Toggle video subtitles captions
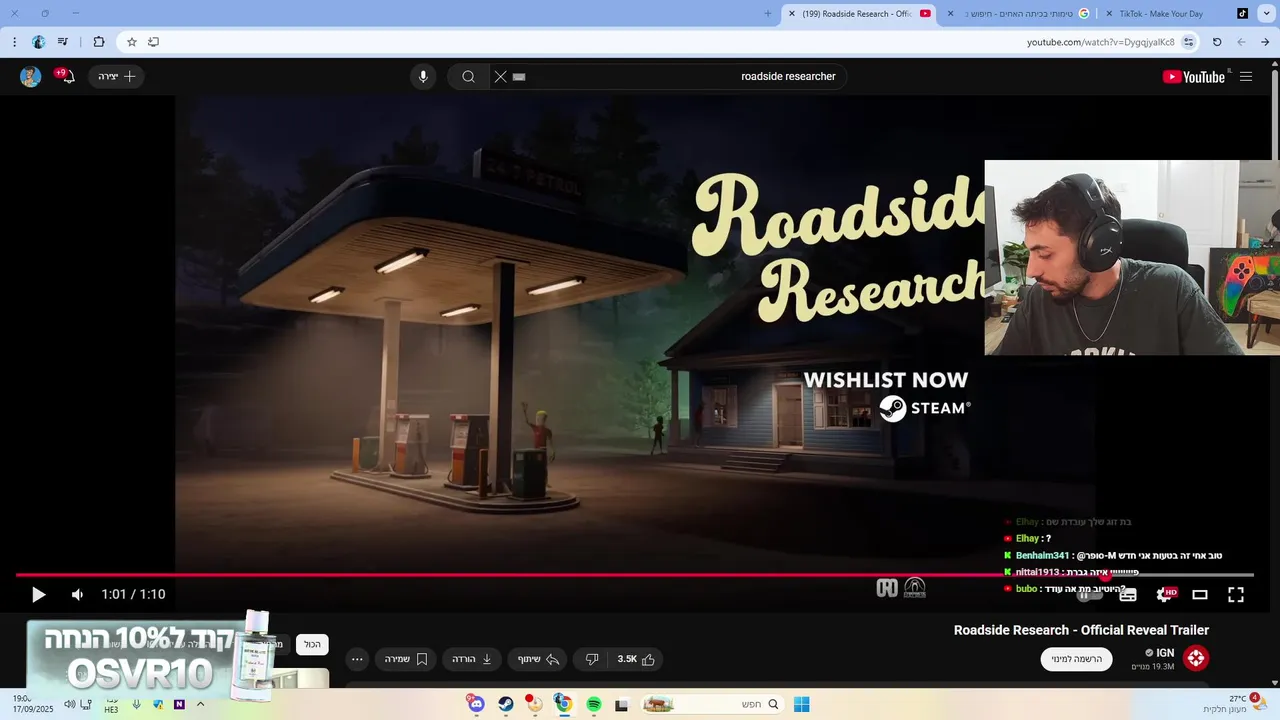Viewport: 1280px width, 720px height. pos(1128,595)
